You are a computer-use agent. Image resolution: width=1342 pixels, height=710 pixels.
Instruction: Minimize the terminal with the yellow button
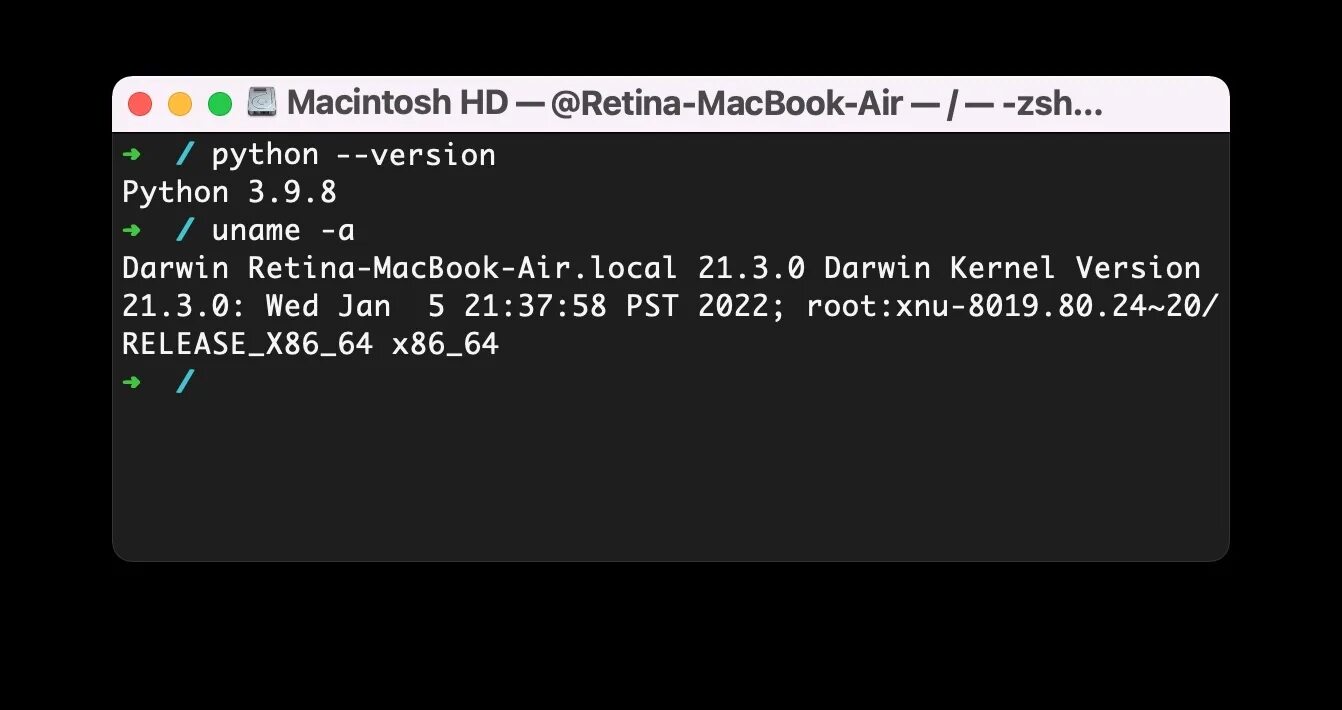tap(180, 103)
